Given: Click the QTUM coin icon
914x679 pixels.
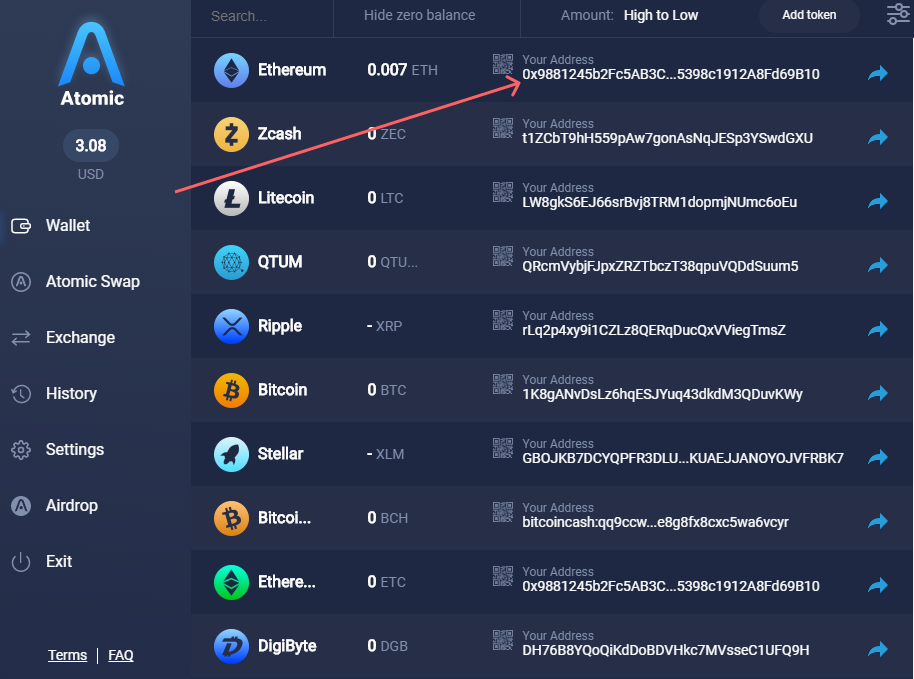Looking at the screenshot, I should point(231,262).
